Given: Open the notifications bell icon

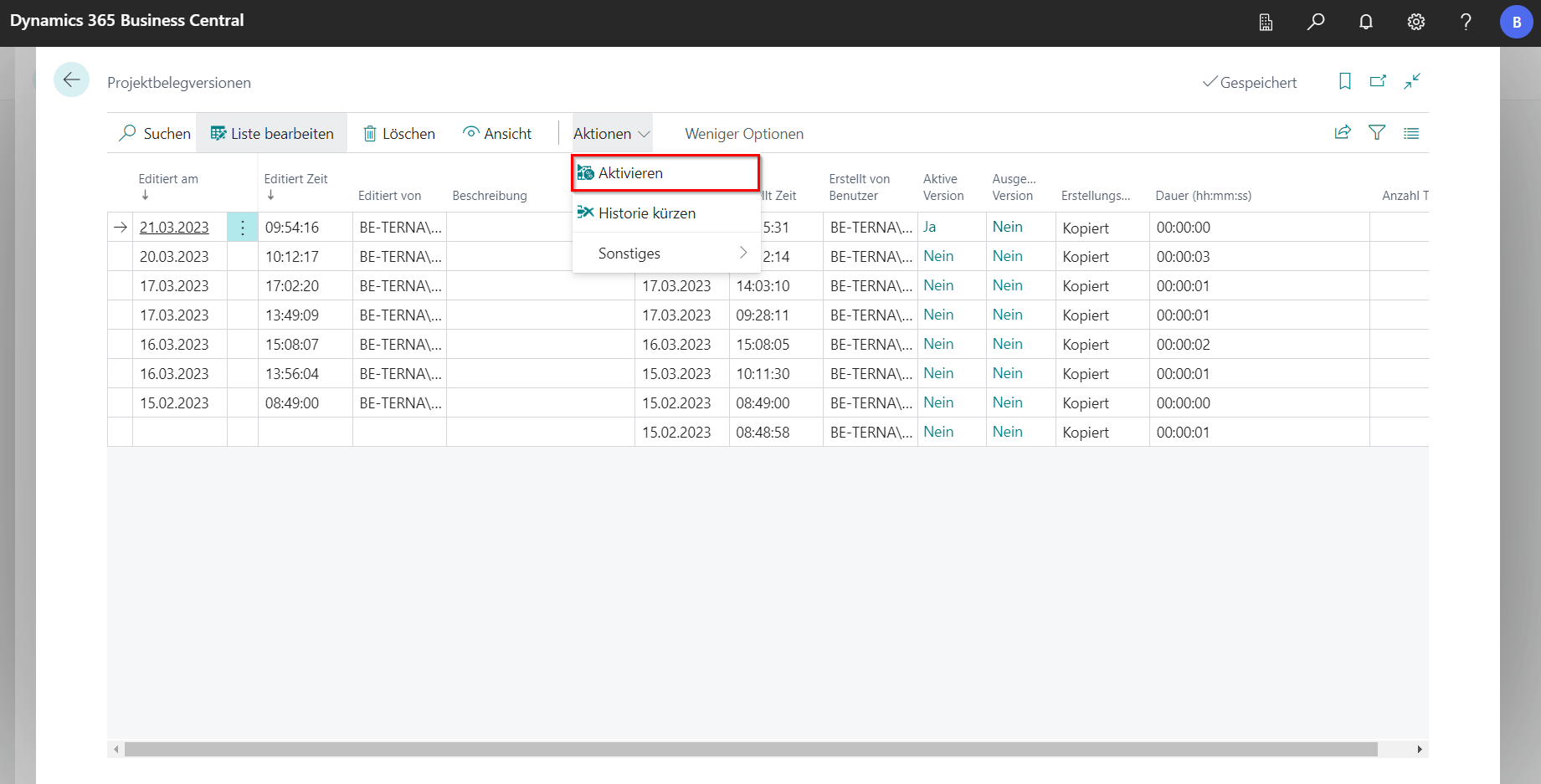Looking at the screenshot, I should (1365, 22).
